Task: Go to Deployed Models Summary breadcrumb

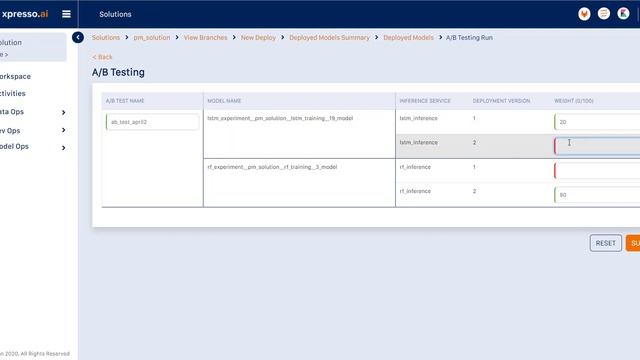Action: (329, 38)
